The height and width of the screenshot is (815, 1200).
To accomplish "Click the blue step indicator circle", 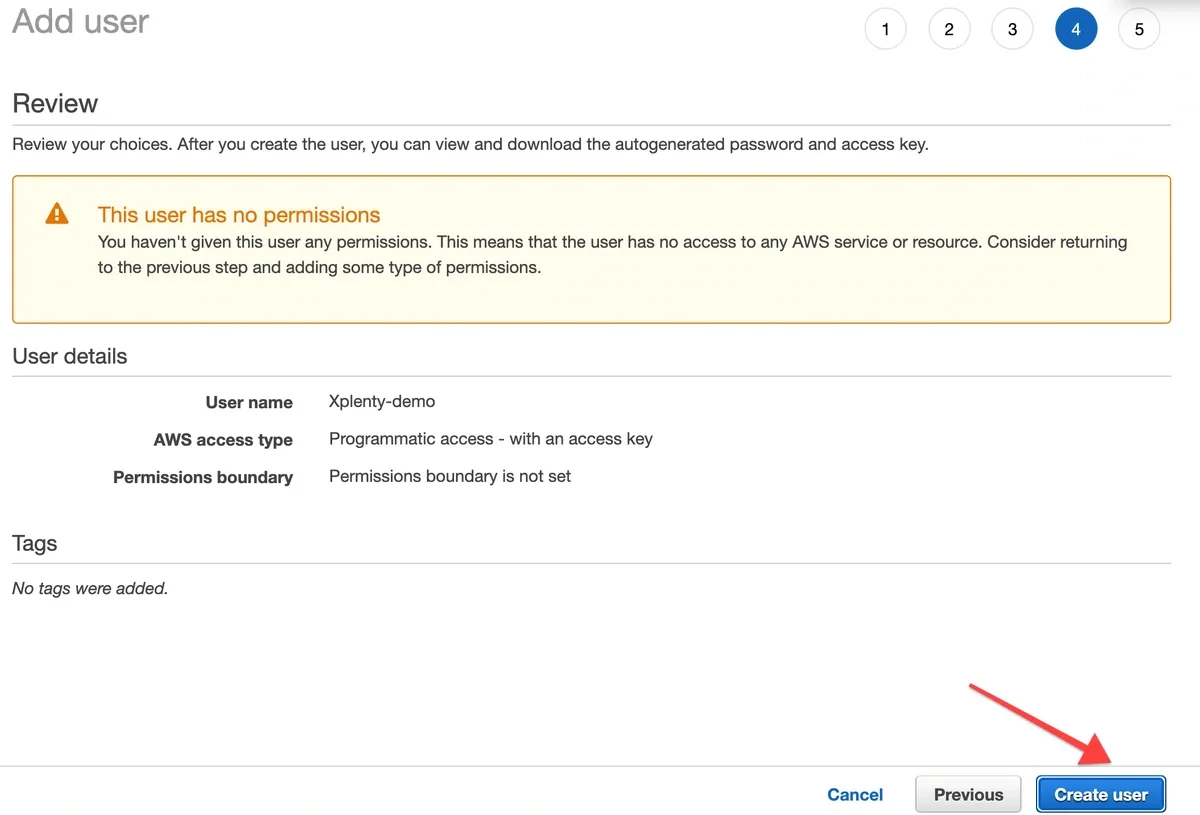I will point(1076,28).
